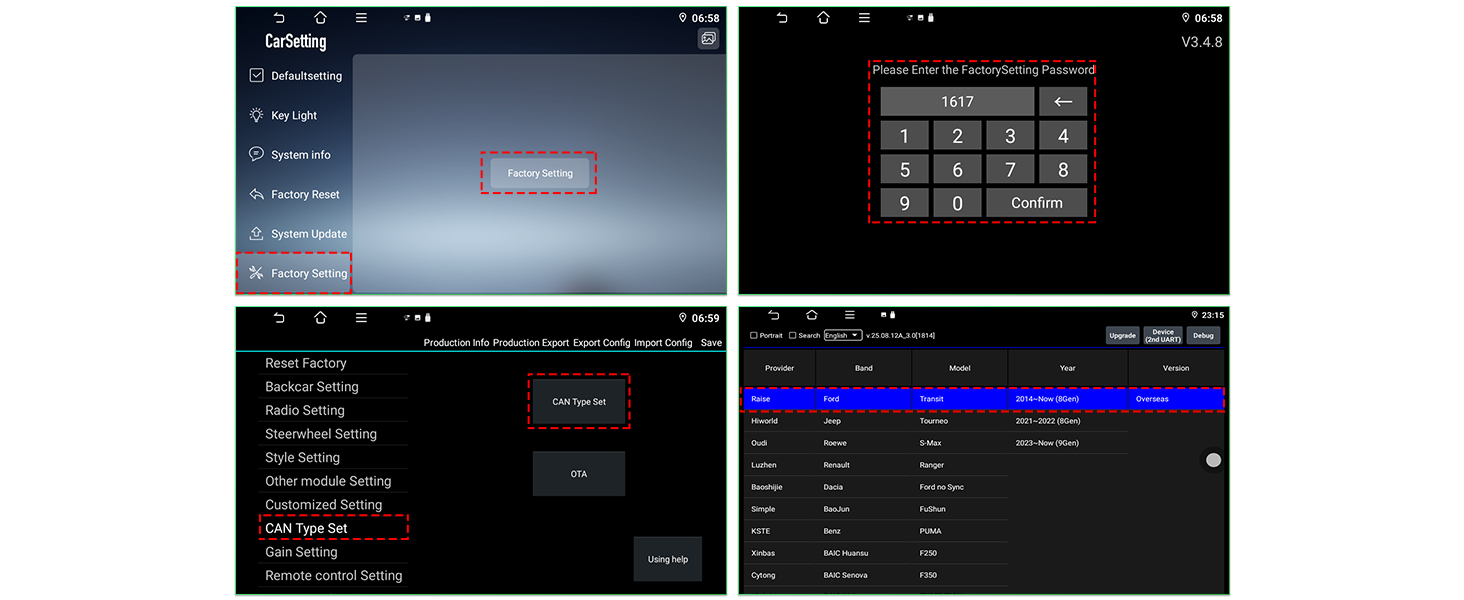Image resolution: width=1464 pixels, height=600 pixels.
Task: Open Style Setting in the settings list
Action: [303, 457]
